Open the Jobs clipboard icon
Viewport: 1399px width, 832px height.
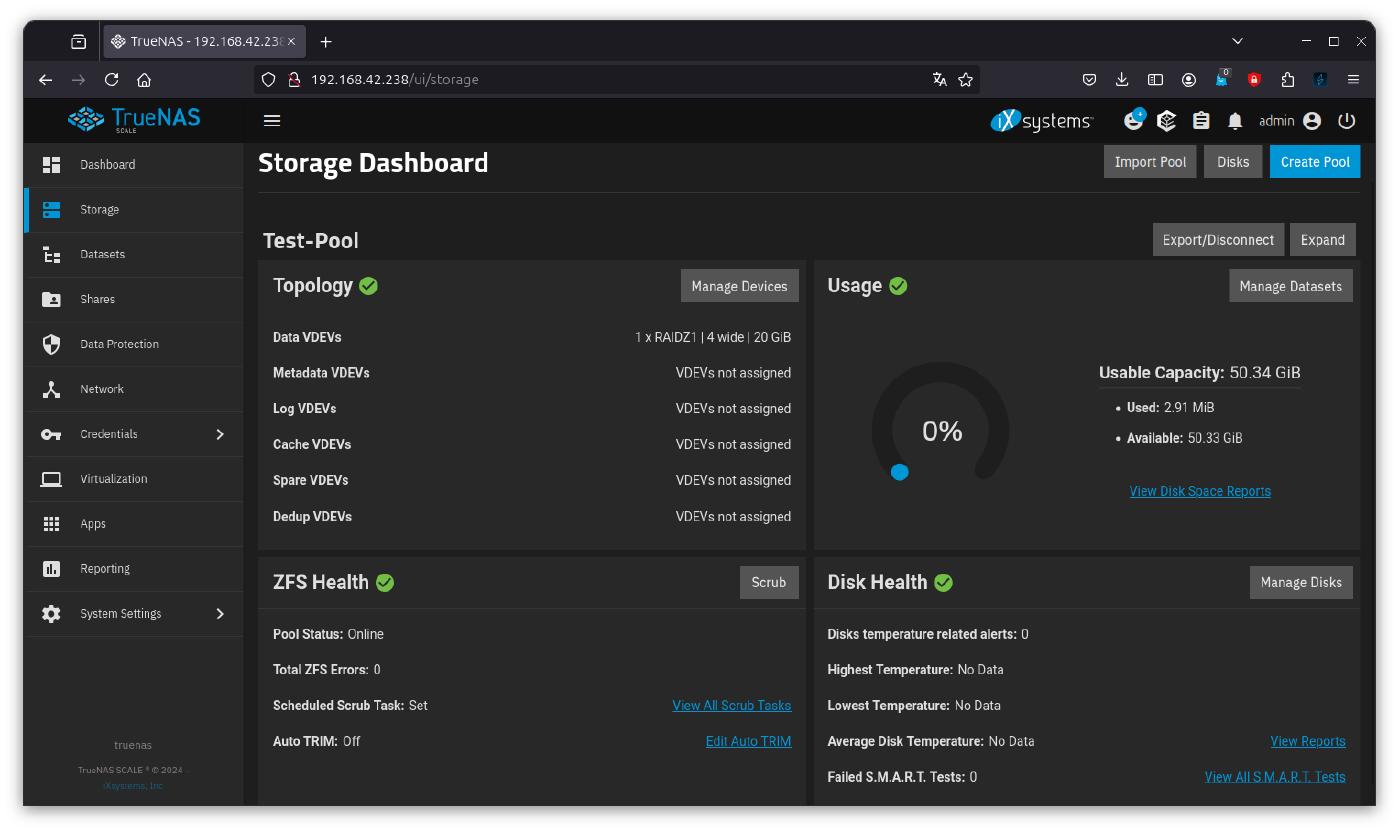click(x=1201, y=121)
